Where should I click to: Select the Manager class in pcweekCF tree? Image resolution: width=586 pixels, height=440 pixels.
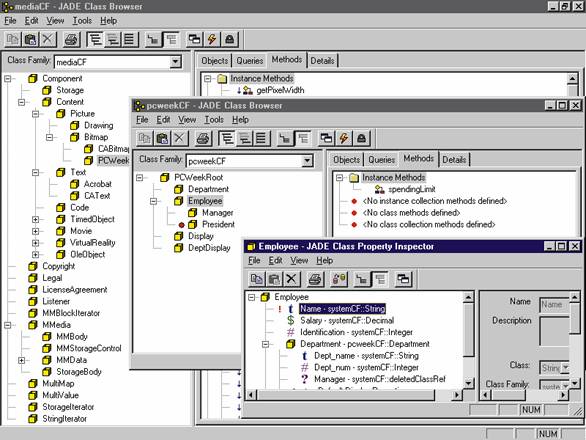point(218,213)
